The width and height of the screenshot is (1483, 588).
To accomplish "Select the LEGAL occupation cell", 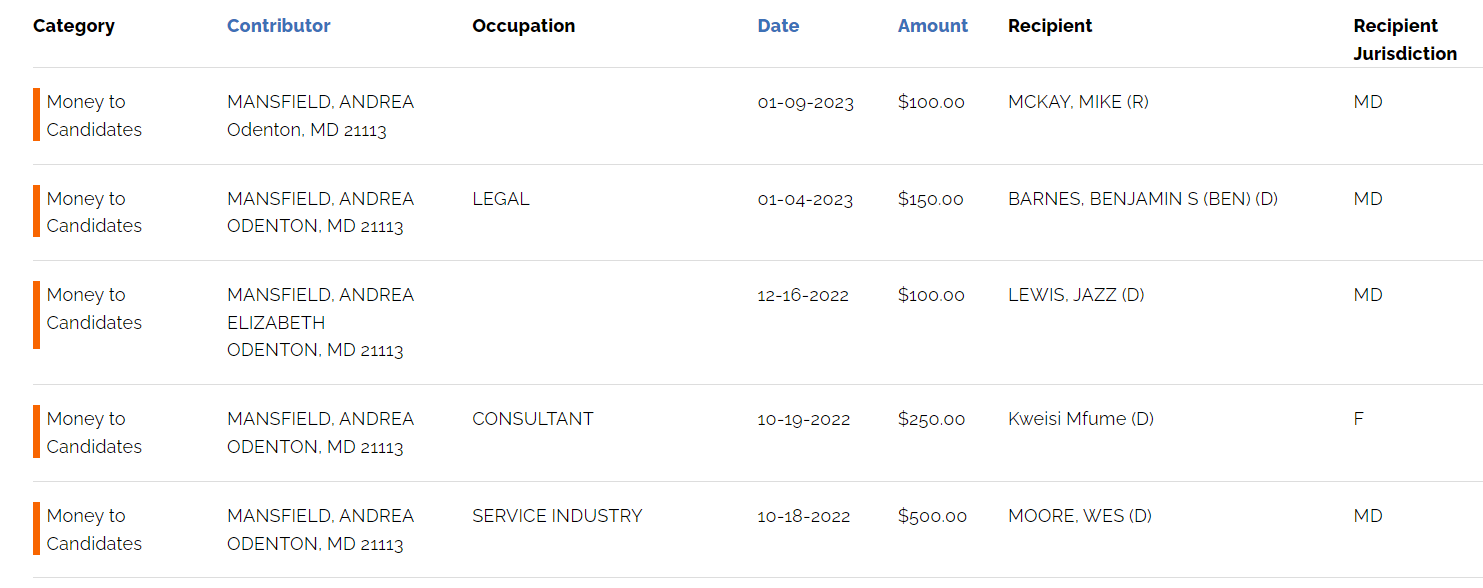I will [500, 199].
